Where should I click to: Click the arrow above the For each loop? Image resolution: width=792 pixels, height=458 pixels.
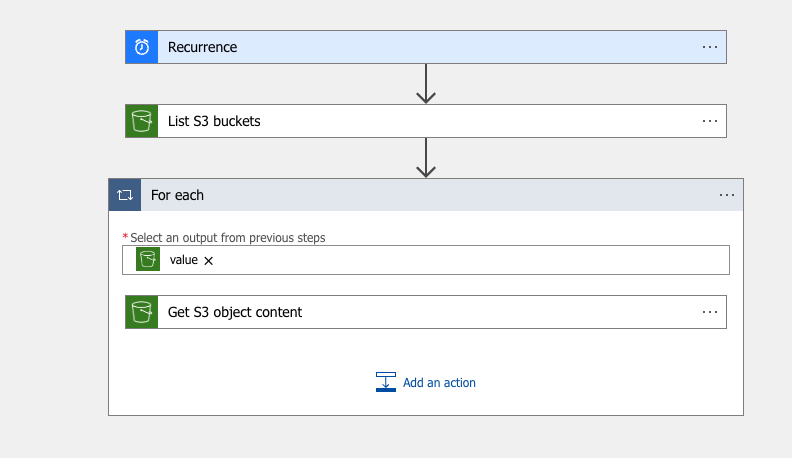(426, 158)
